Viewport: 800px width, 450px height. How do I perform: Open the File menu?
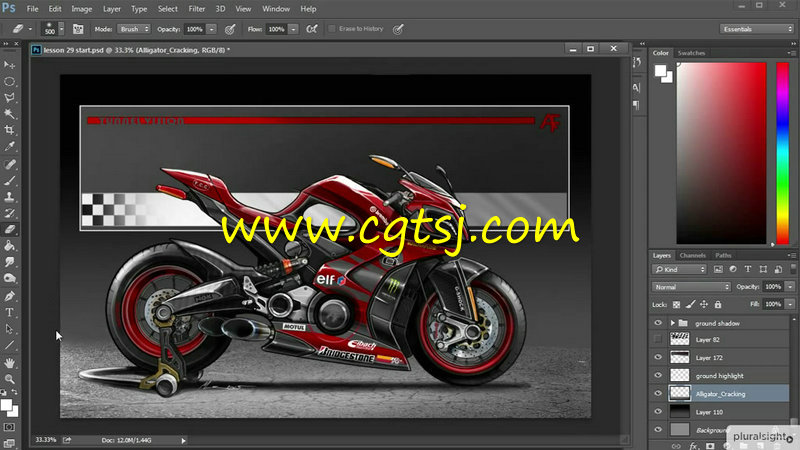[x=32, y=9]
